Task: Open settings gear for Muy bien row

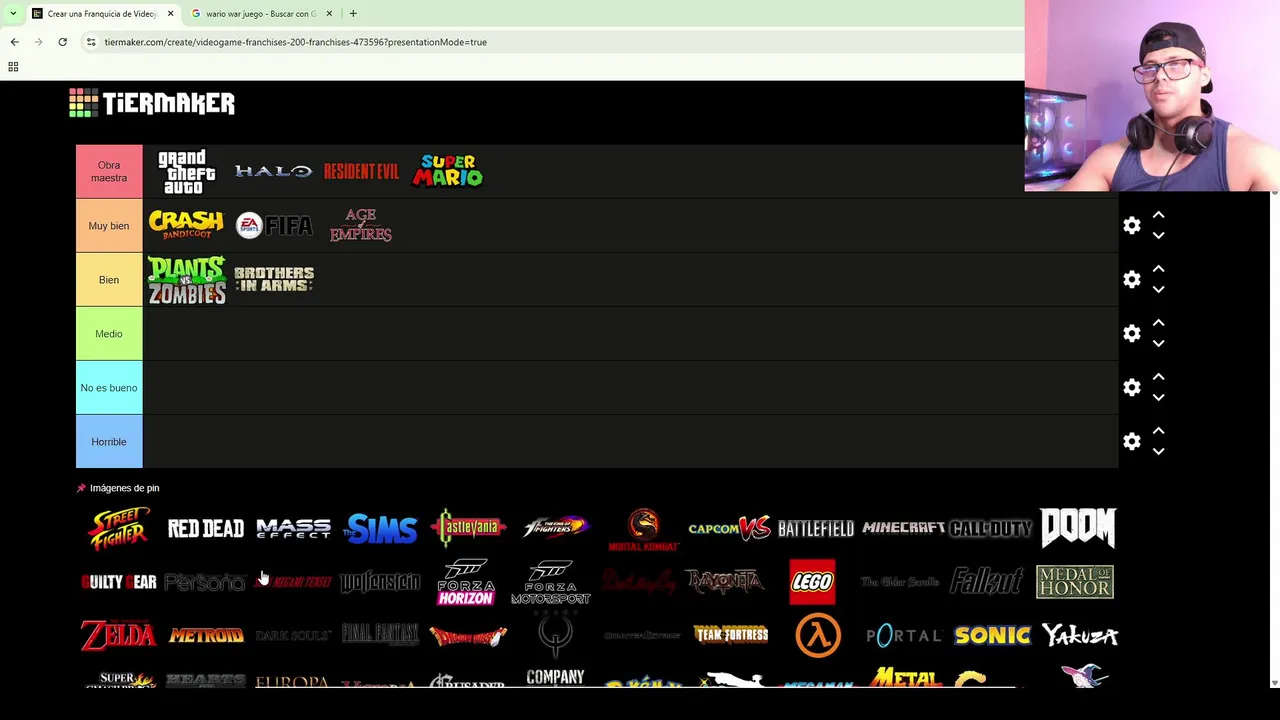Action: 1131,226
